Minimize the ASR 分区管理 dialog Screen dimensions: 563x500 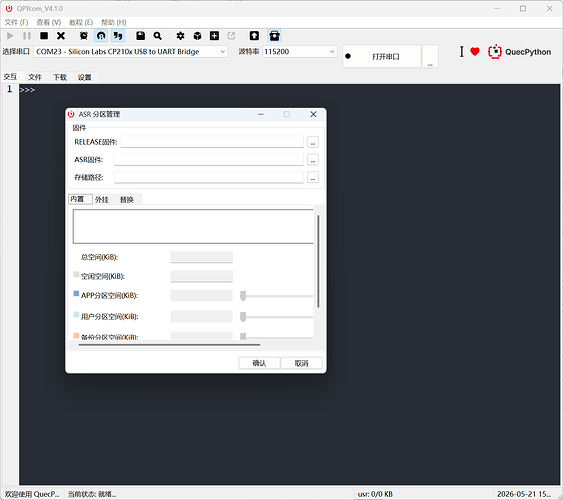pyautogui.click(x=261, y=114)
